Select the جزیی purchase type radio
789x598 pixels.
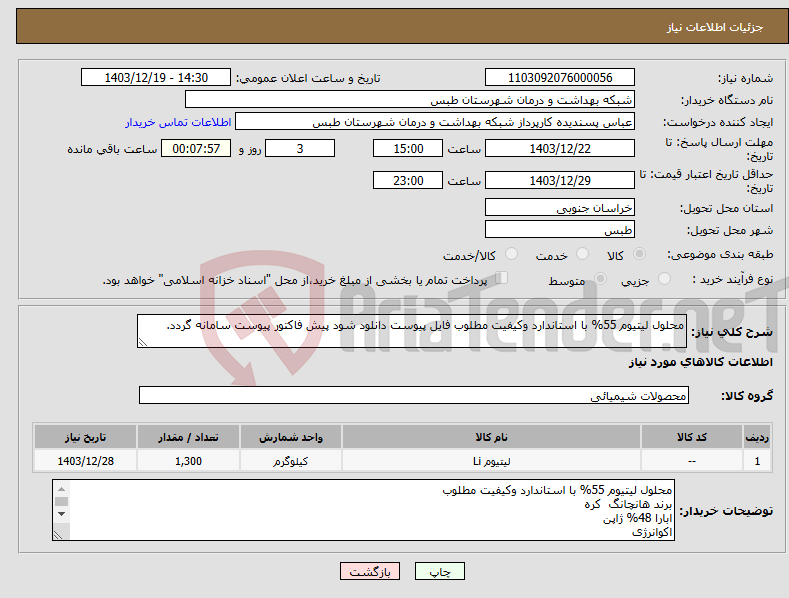[x=664, y=279]
